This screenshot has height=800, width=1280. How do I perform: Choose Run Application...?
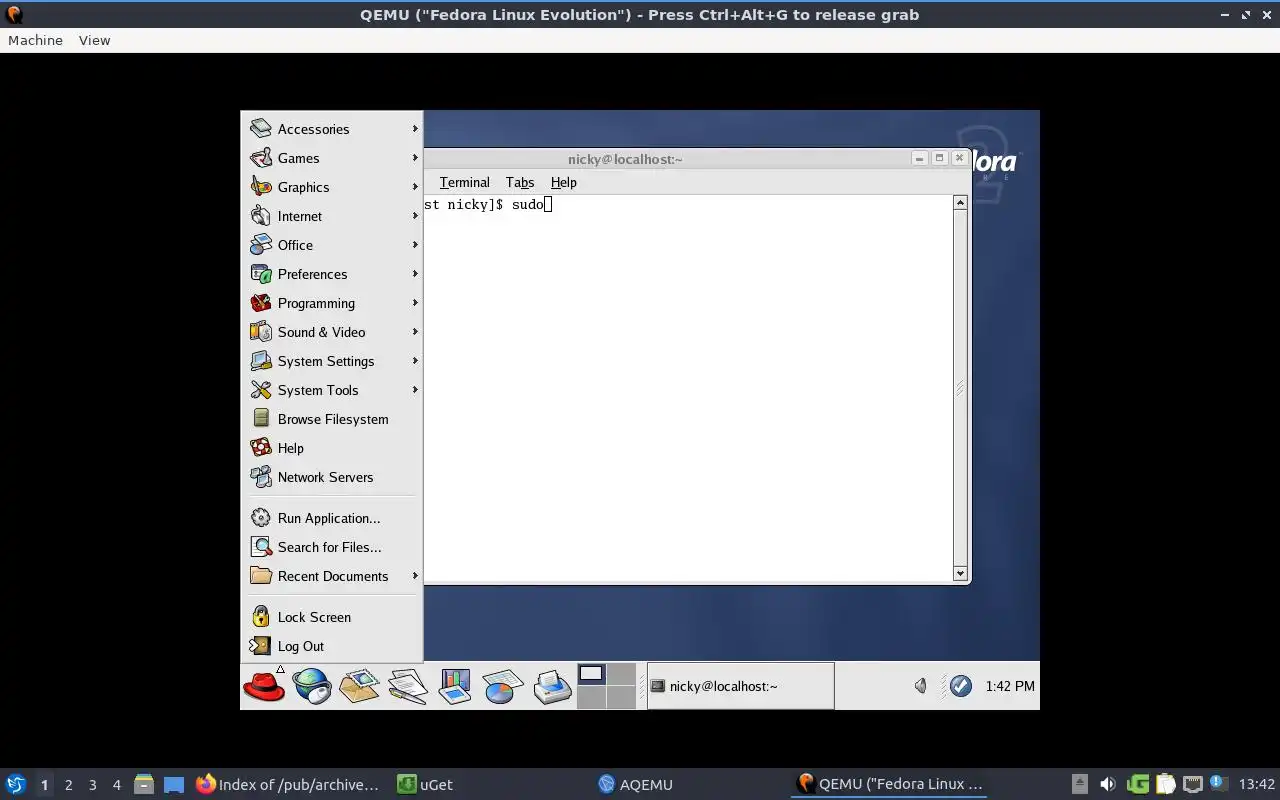pyautogui.click(x=332, y=518)
